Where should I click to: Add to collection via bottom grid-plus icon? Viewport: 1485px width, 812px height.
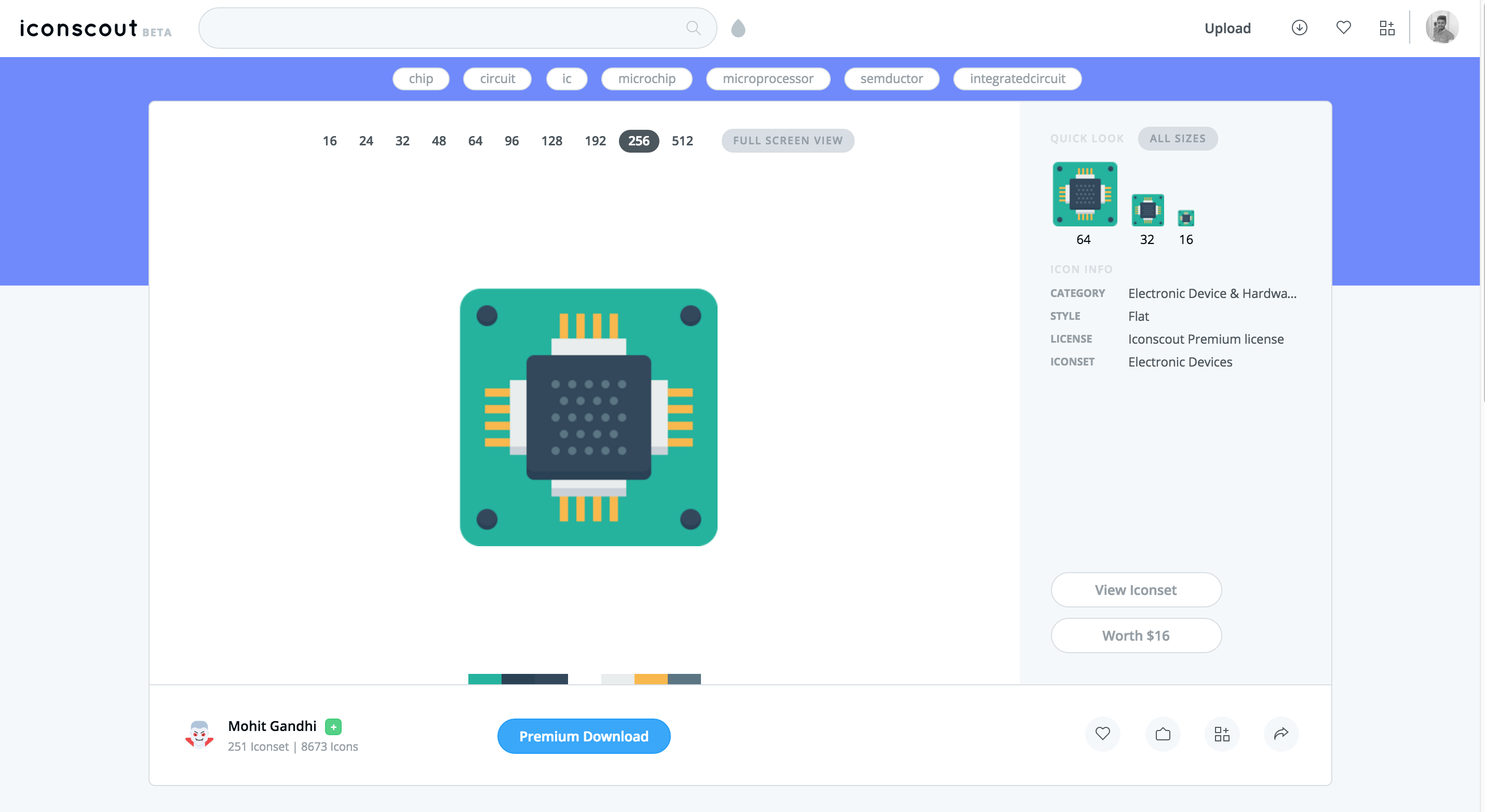1222,734
